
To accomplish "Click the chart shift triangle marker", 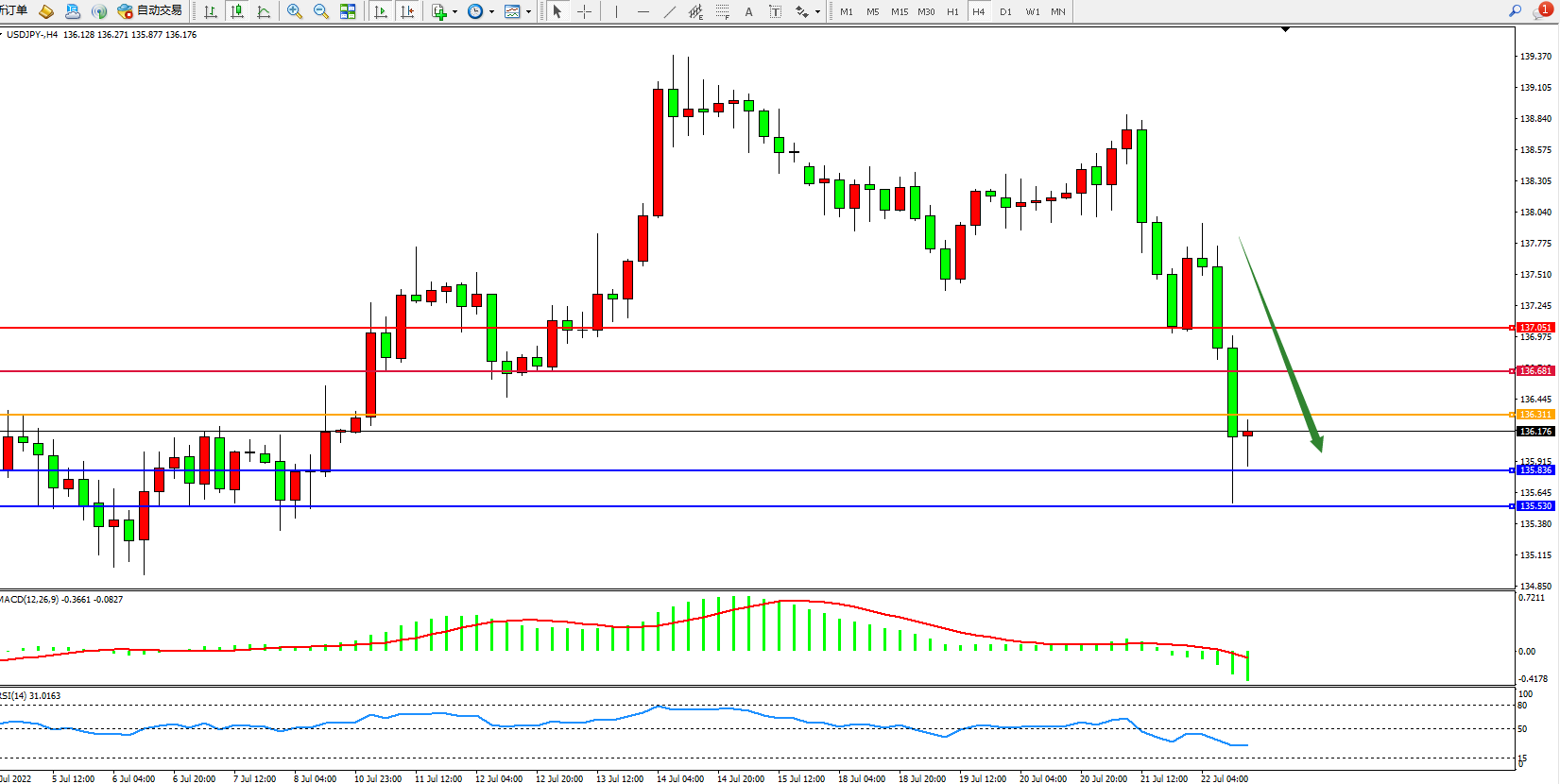I will (x=1285, y=30).
